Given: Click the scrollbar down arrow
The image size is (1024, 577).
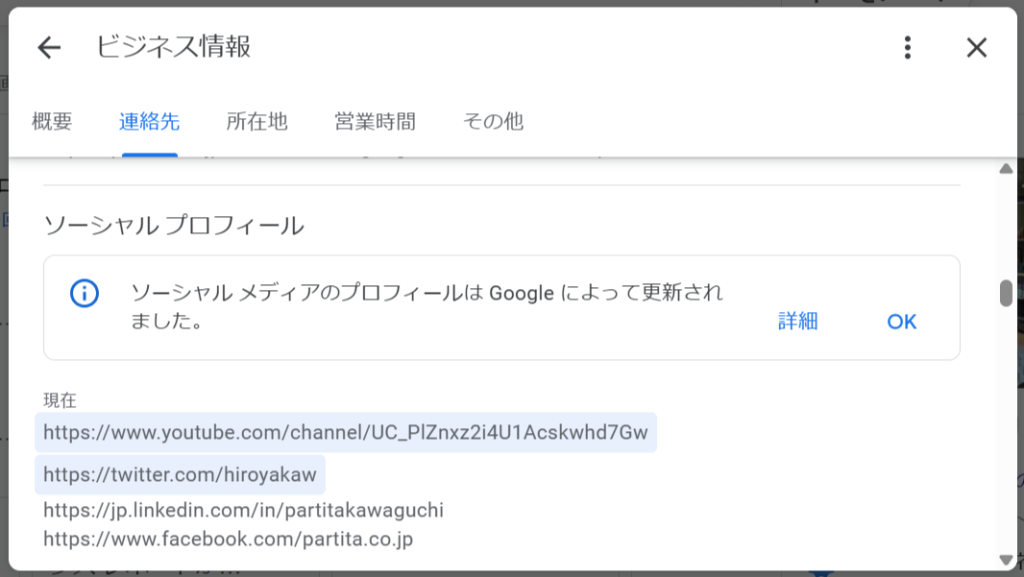Looking at the screenshot, I should pos(1006,560).
